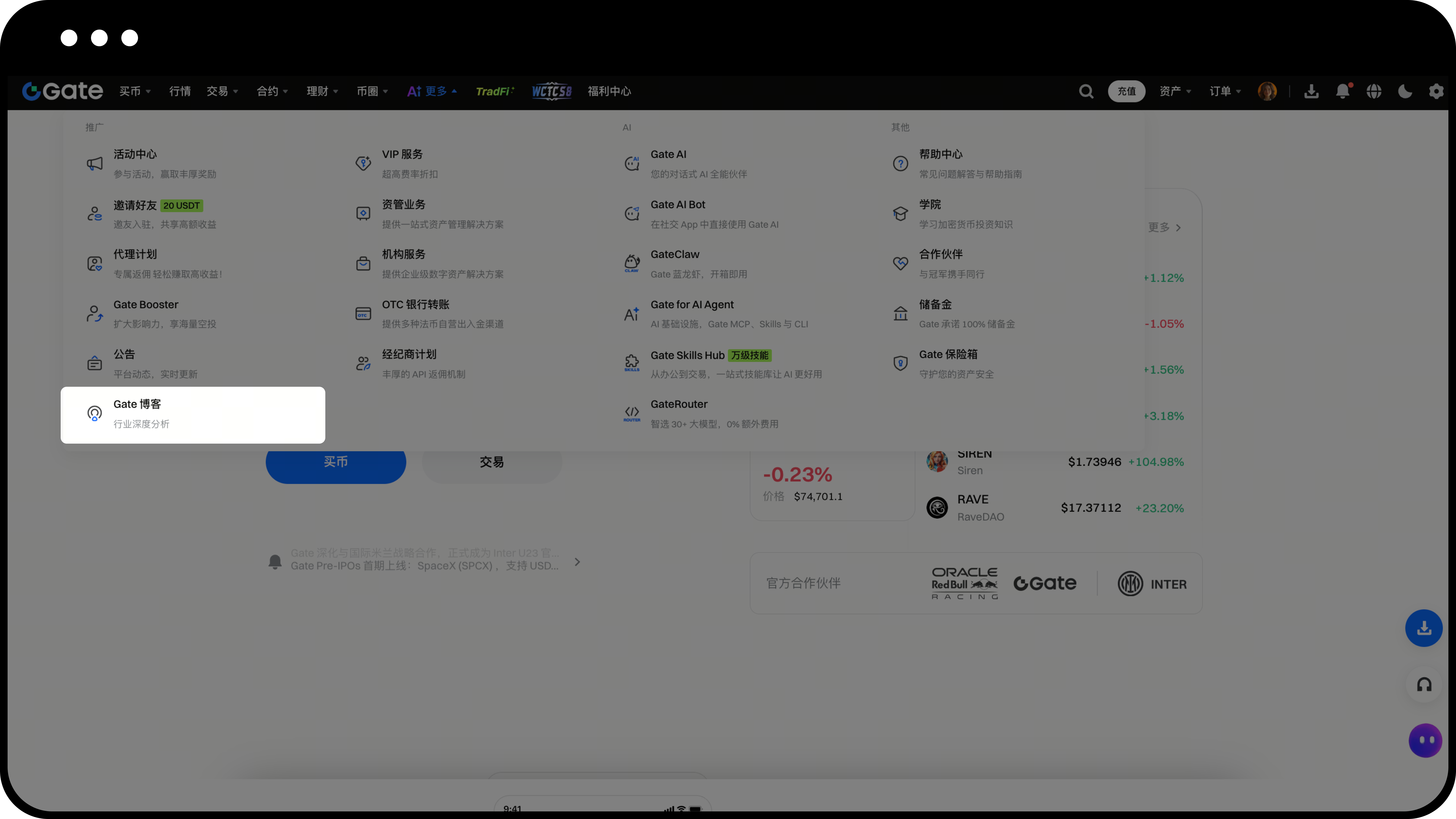This screenshot has height=819, width=1456.
Task: Select the Gate 博客 menu entry
Action: tap(193, 414)
